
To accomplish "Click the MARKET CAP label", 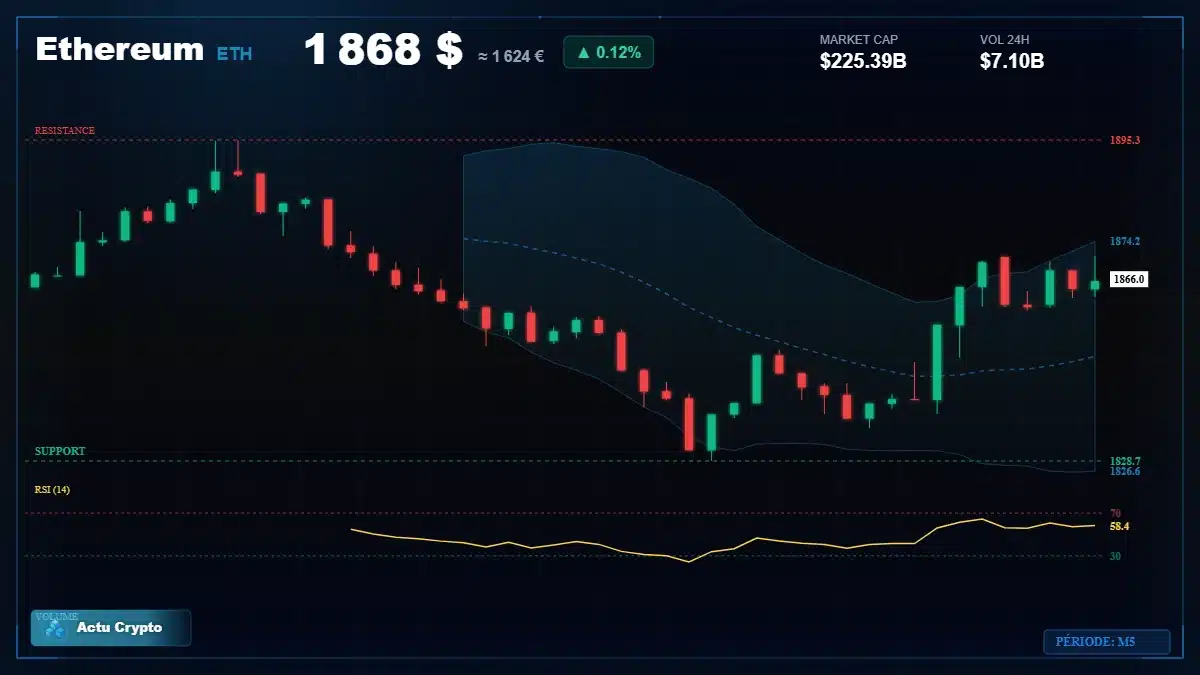I will [x=859, y=40].
